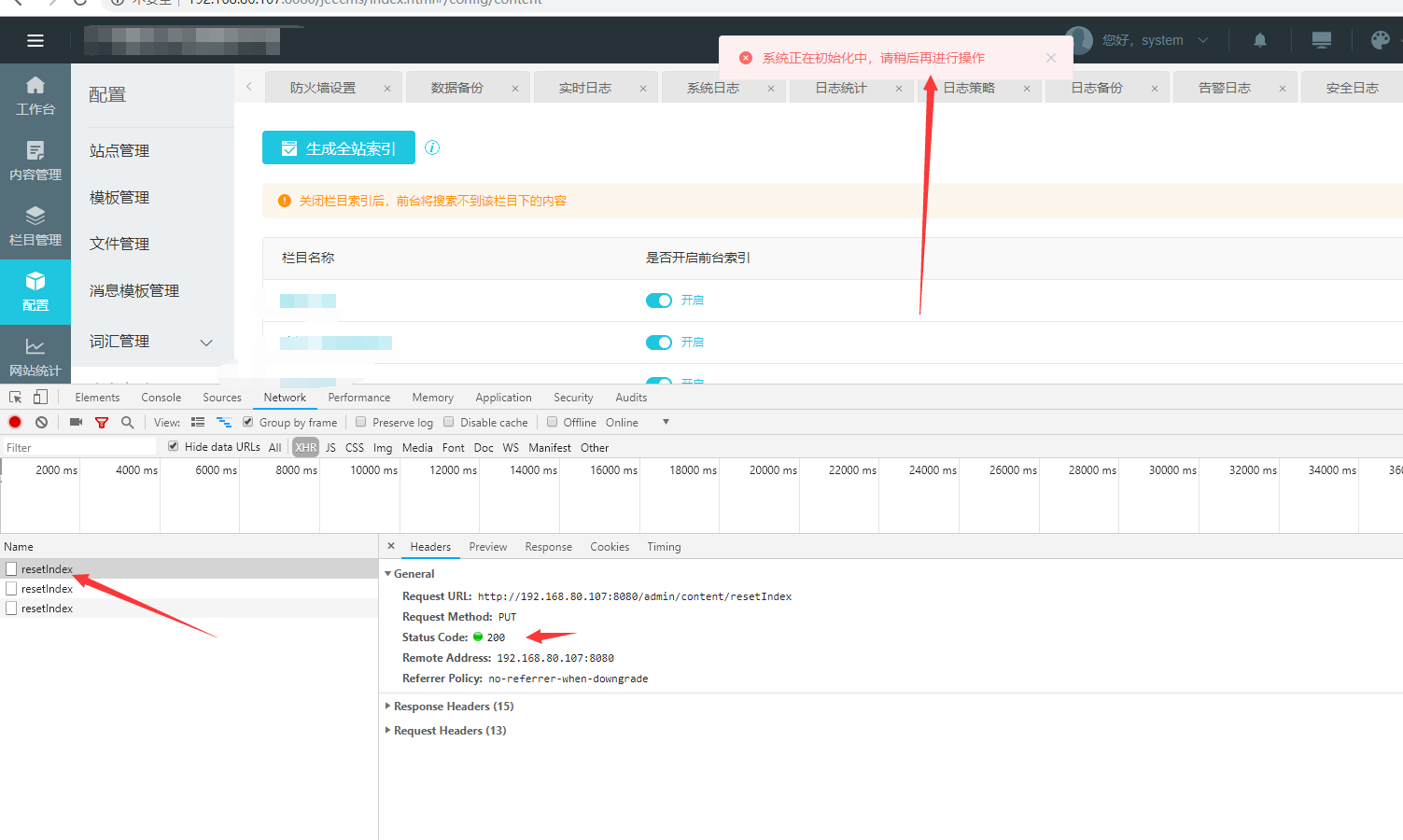Stop recording network log

[x=15, y=423]
